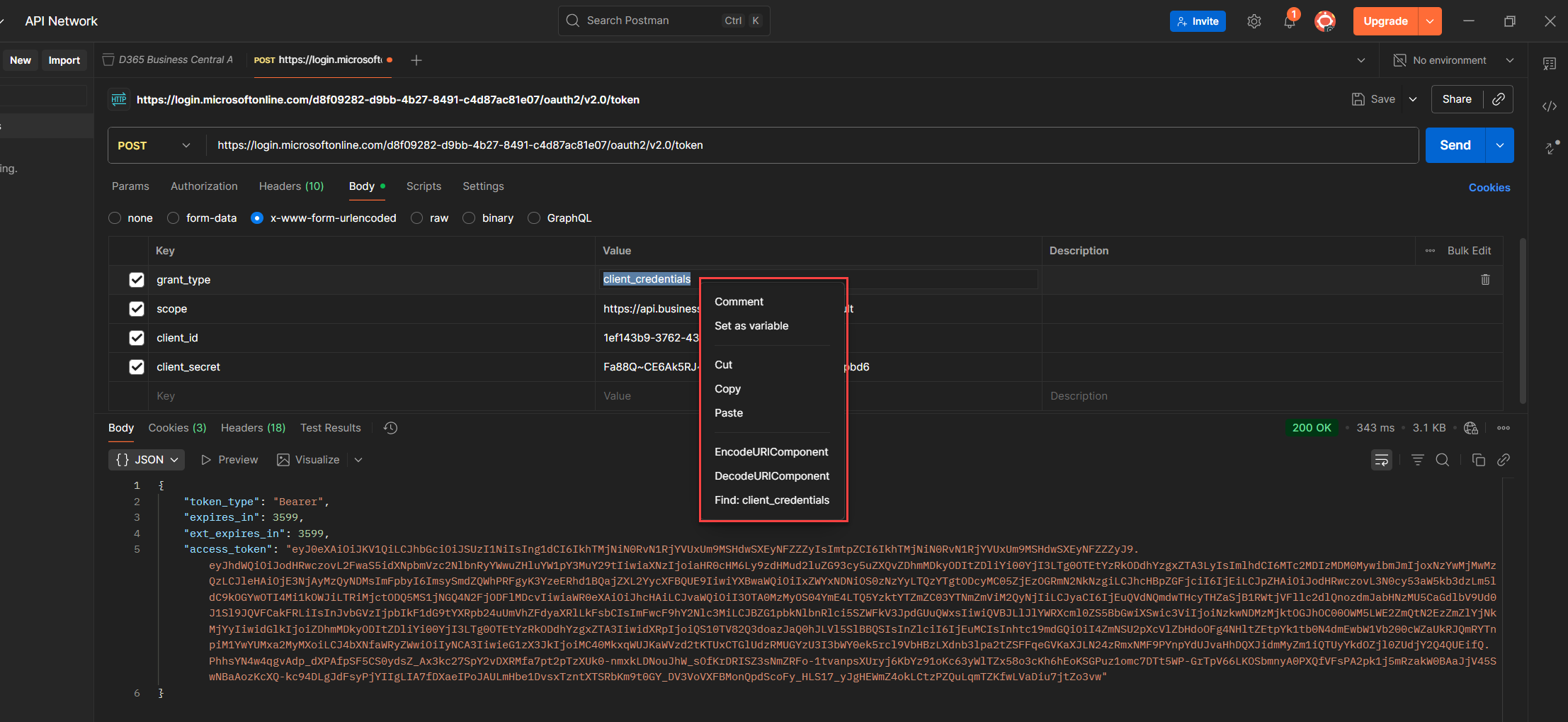The width and height of the screenshot is (1568, 722).
Task: Open the notifications bell
Action: (x=1290, y=21)
